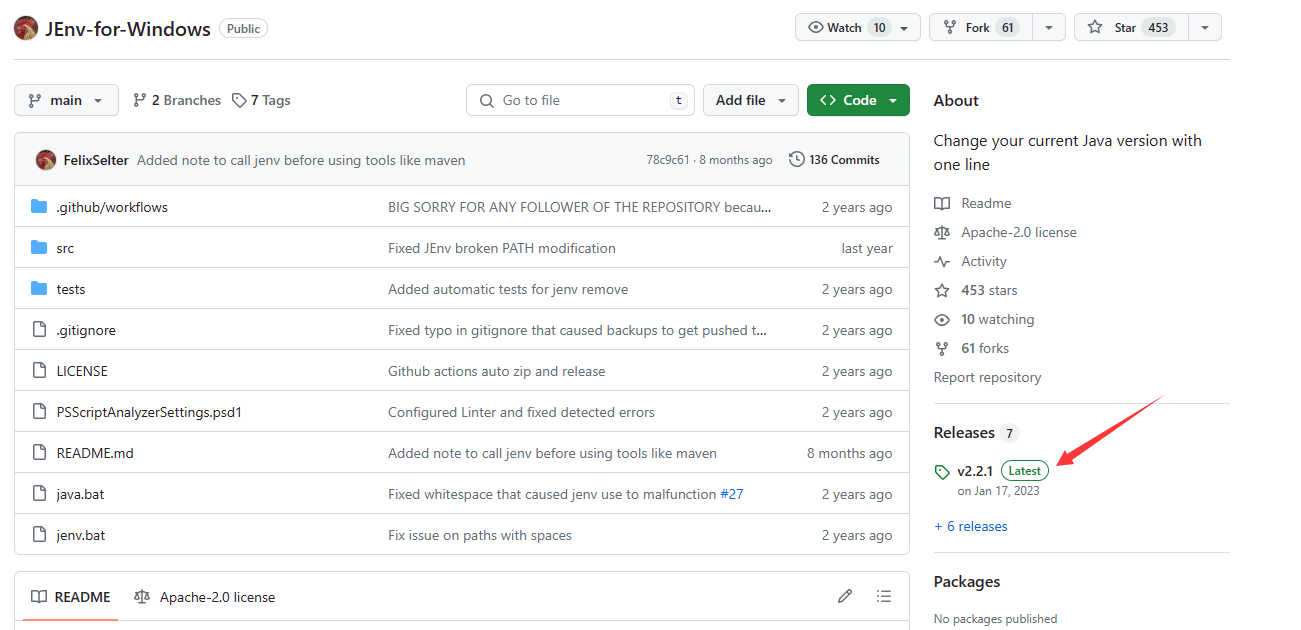This screenshot has width=1301, height=630.
Task: Click the clock history icon beside 136 Commits
Action: (797, 160)
